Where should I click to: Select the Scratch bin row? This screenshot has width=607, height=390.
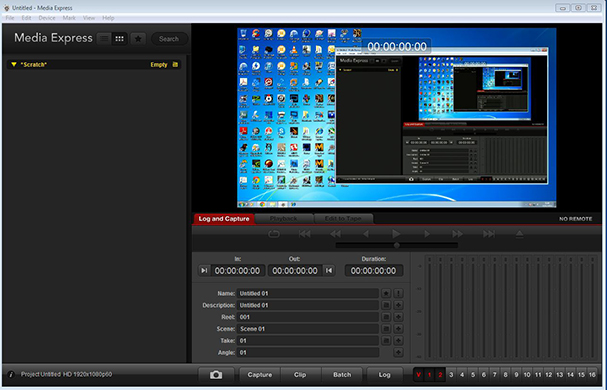[x=94, y=64]
